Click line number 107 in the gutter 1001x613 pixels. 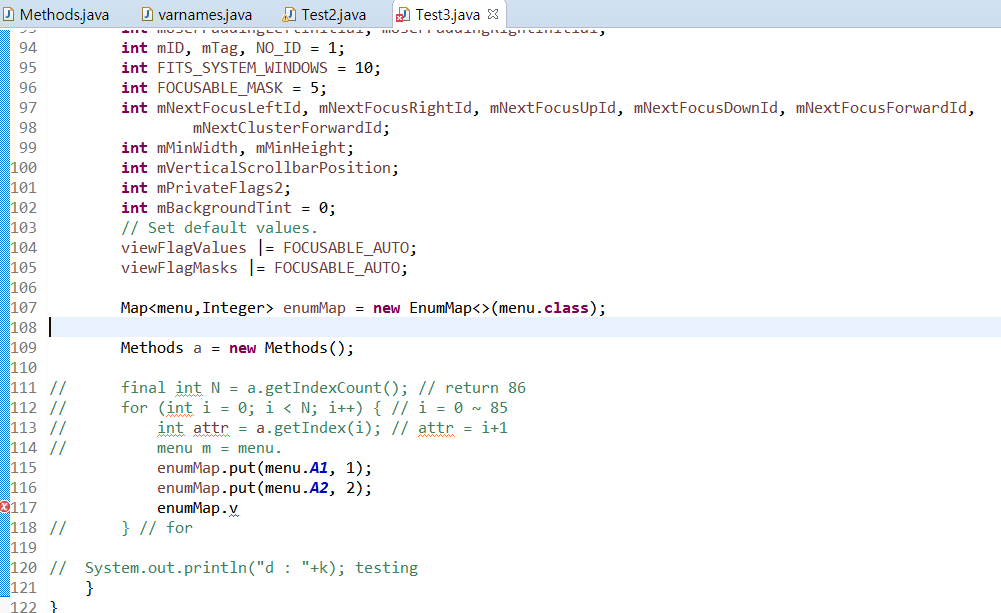point(24,308)
